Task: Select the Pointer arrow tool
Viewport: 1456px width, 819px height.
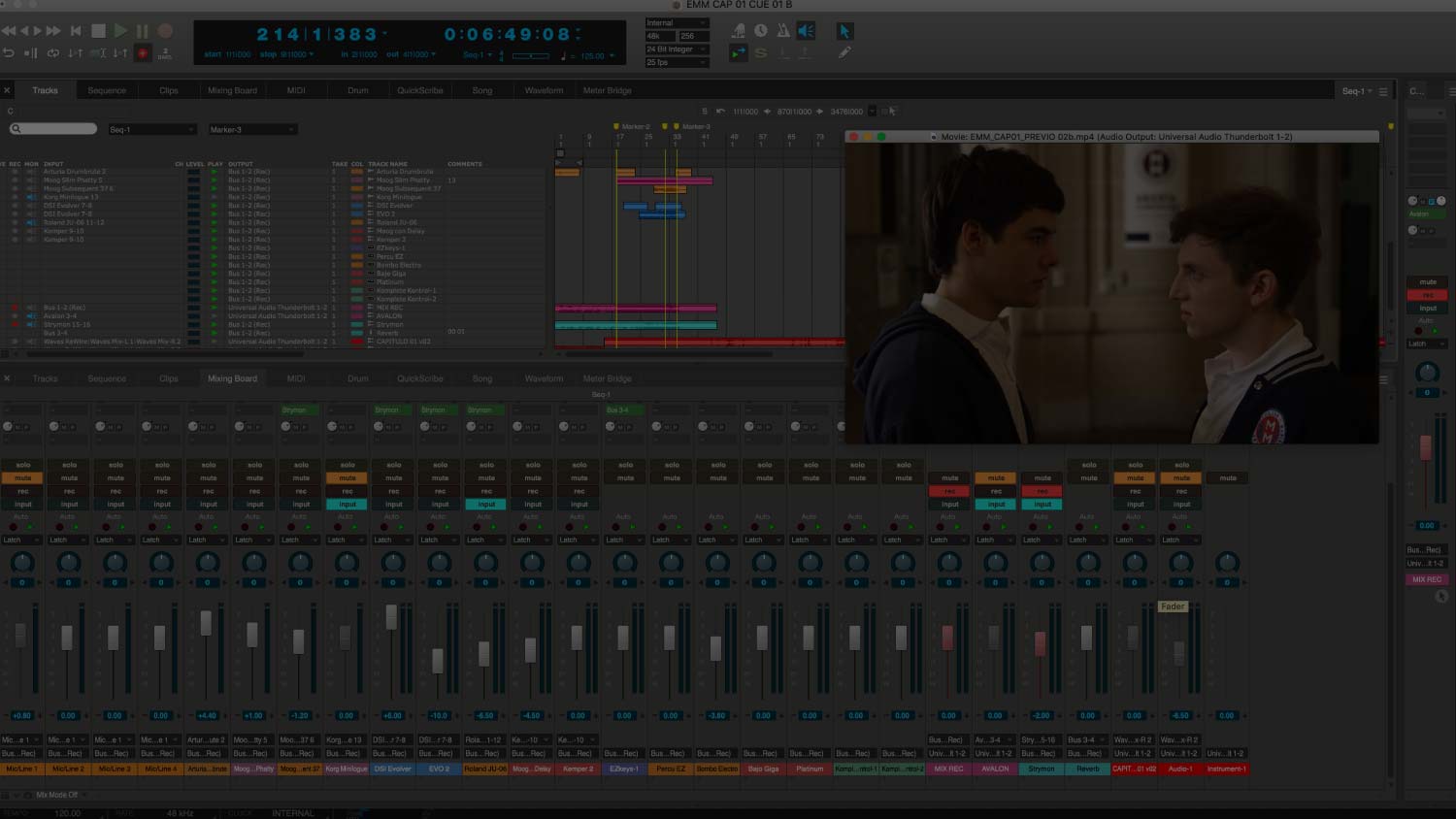Action: (x=844, y=31)
